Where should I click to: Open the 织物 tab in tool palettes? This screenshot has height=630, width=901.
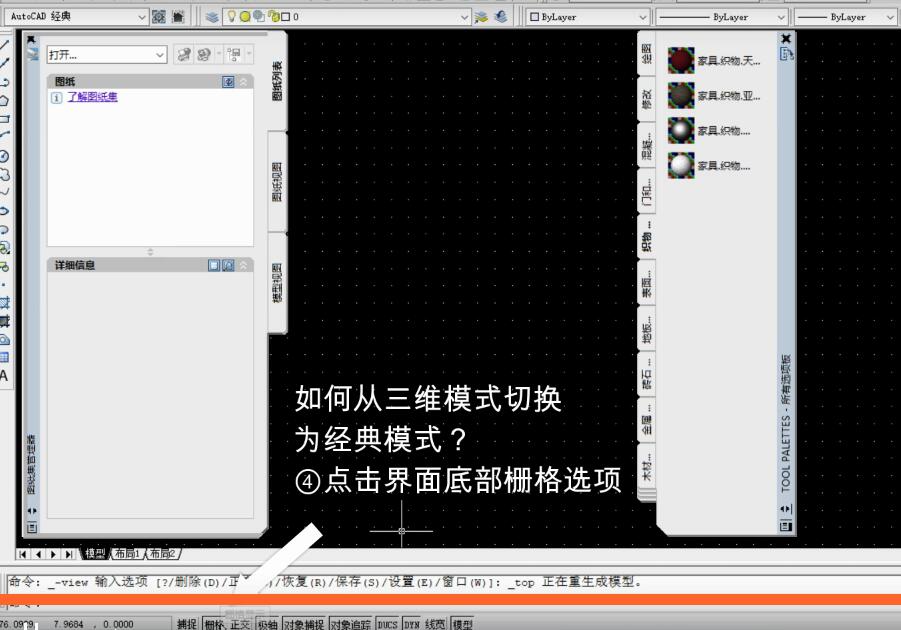[650, 234]
